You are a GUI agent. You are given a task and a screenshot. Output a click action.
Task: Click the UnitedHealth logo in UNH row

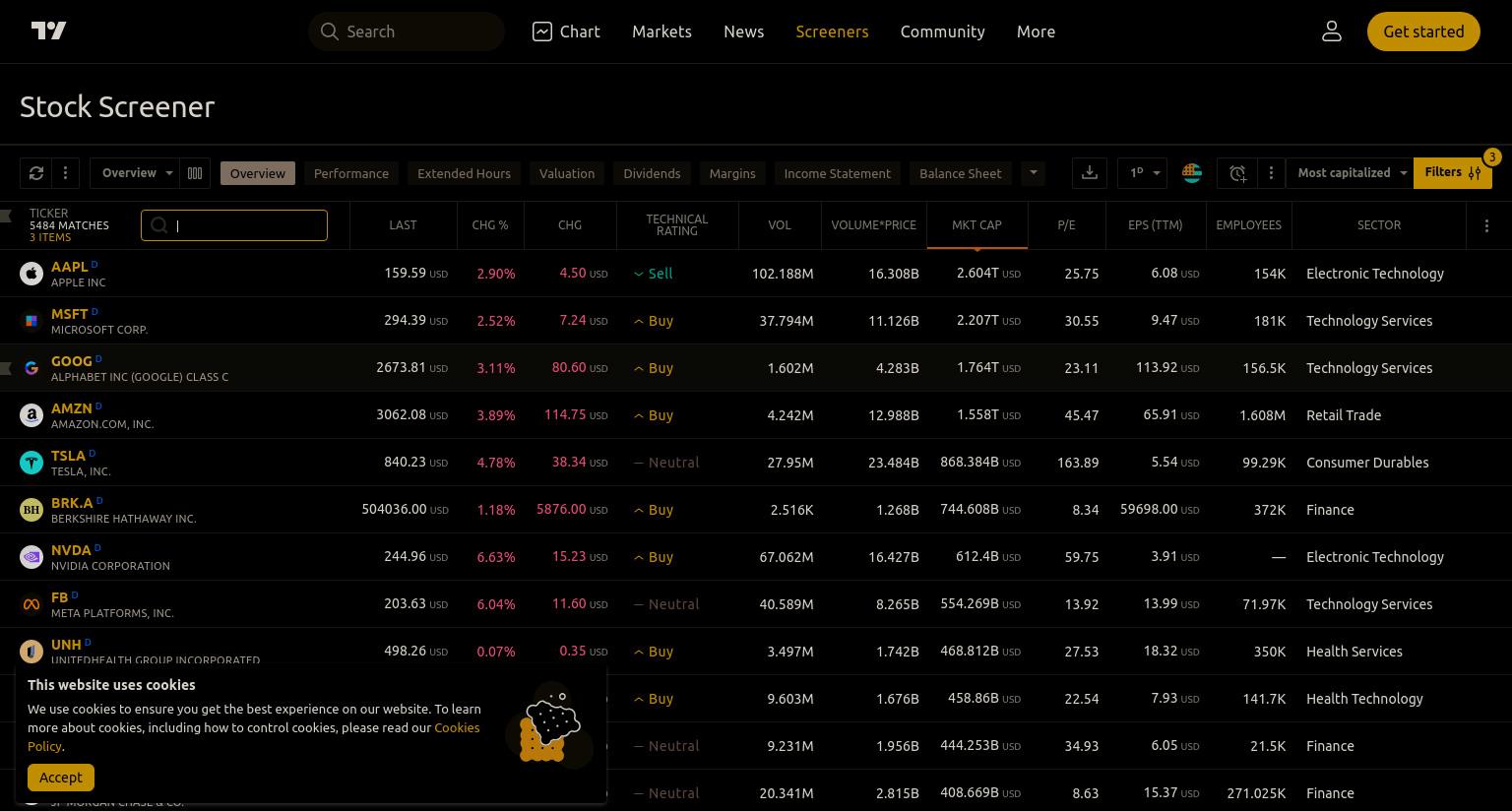(x=31, y=652)
